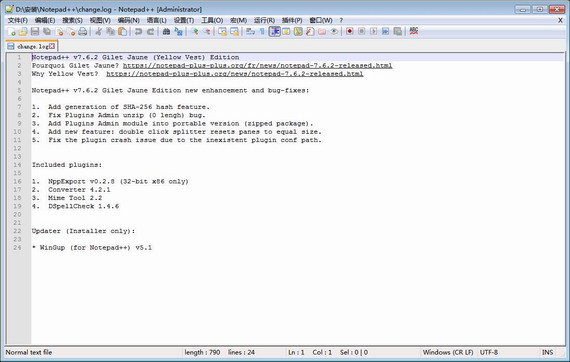
Task: Open the English news/notepad-7.6.2-released.html link
Action: (x=234, y=74)
